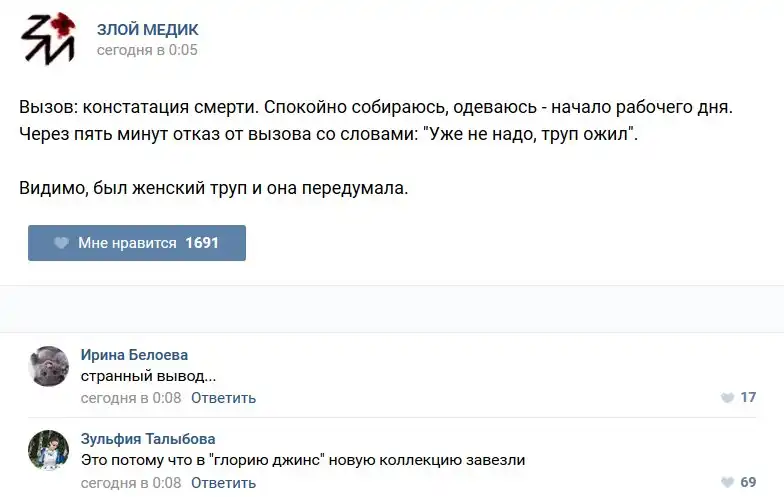The image size is (784, 497).
Task: Open post timestamp "сегодня в 0:05"
Action: pyautogui.click(x=147, y=50)
